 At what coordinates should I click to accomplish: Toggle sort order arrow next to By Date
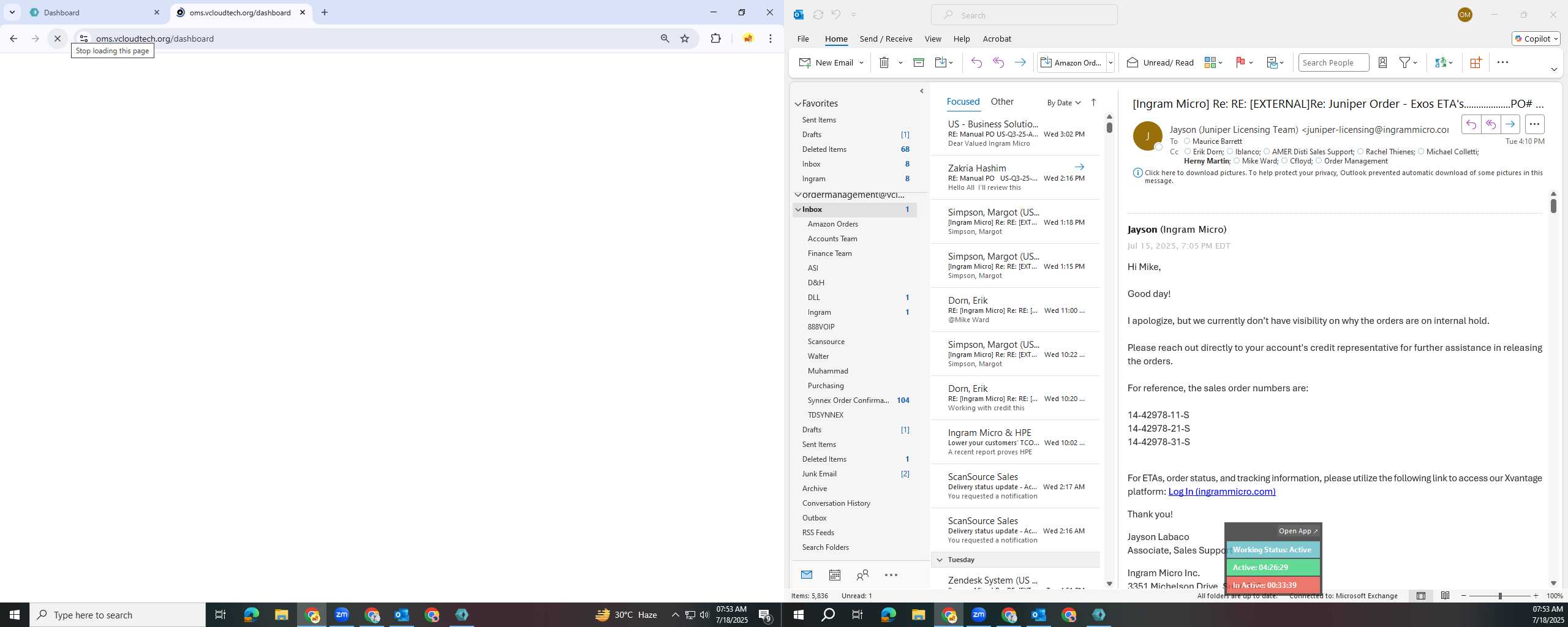click(x=1093, y=102)
